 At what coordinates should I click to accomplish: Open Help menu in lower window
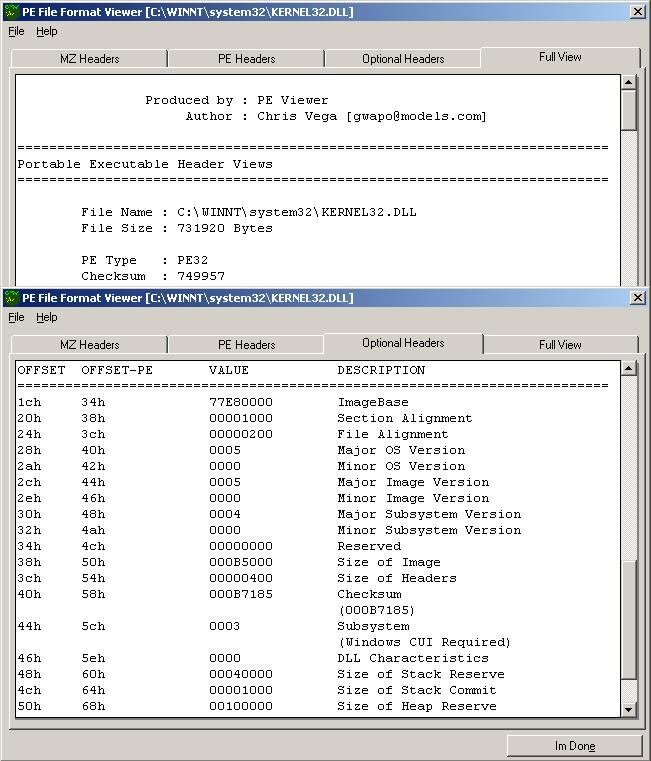pyautogui.click(x=47, y=317)
